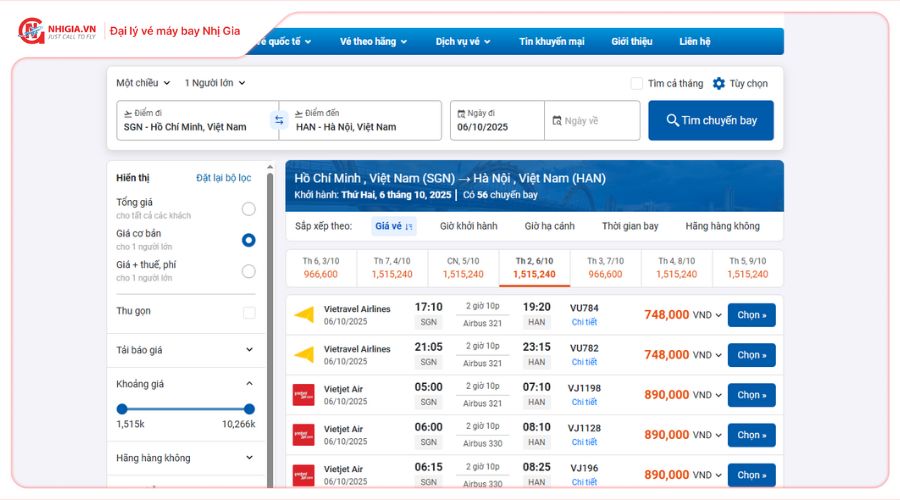Select the Th 6, 3/10 date tab
Screen dimensions: 900x500
(321, 268)
